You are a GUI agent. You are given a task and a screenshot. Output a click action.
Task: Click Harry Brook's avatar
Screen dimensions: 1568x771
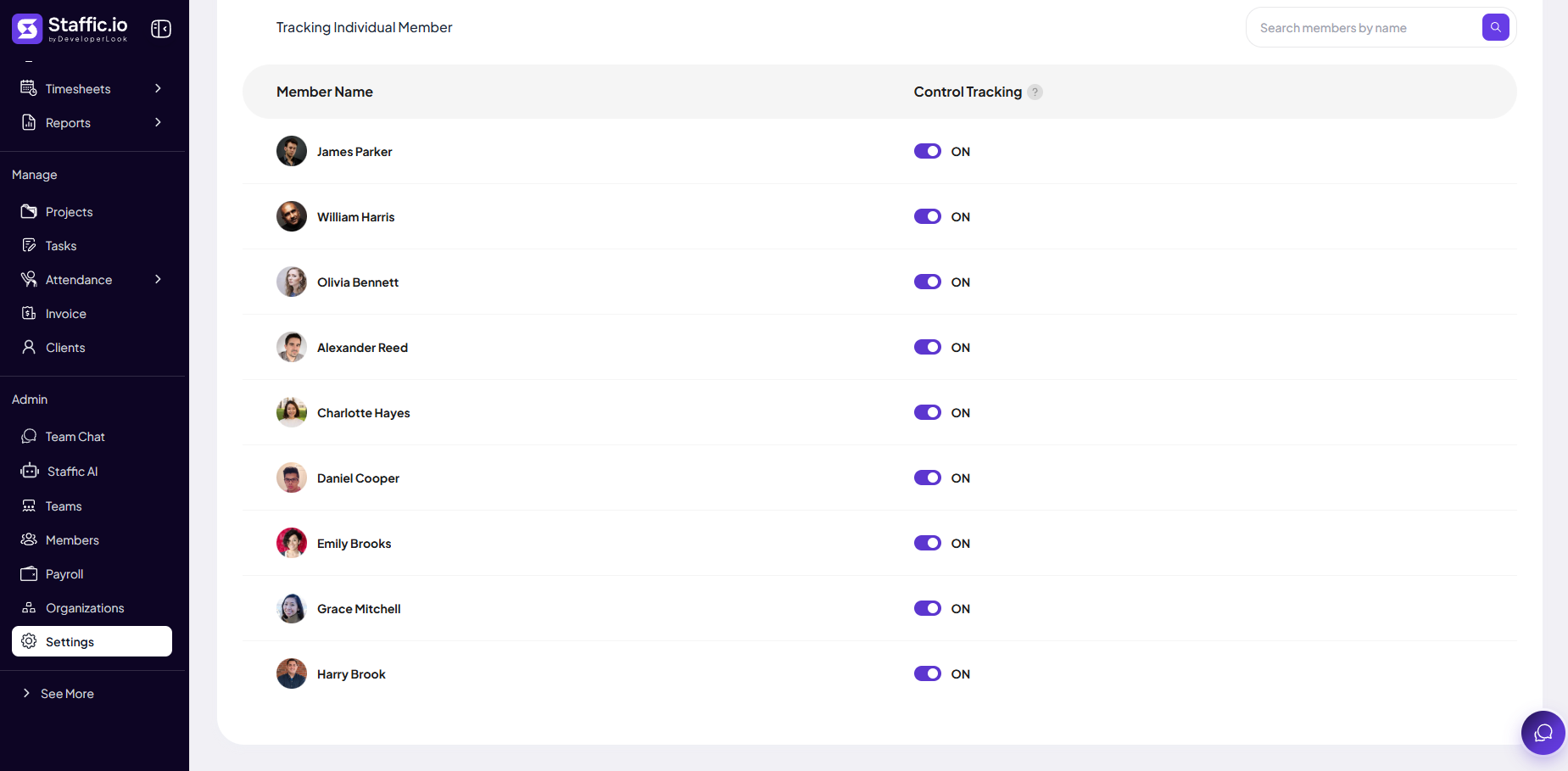[x=292, y=673]
